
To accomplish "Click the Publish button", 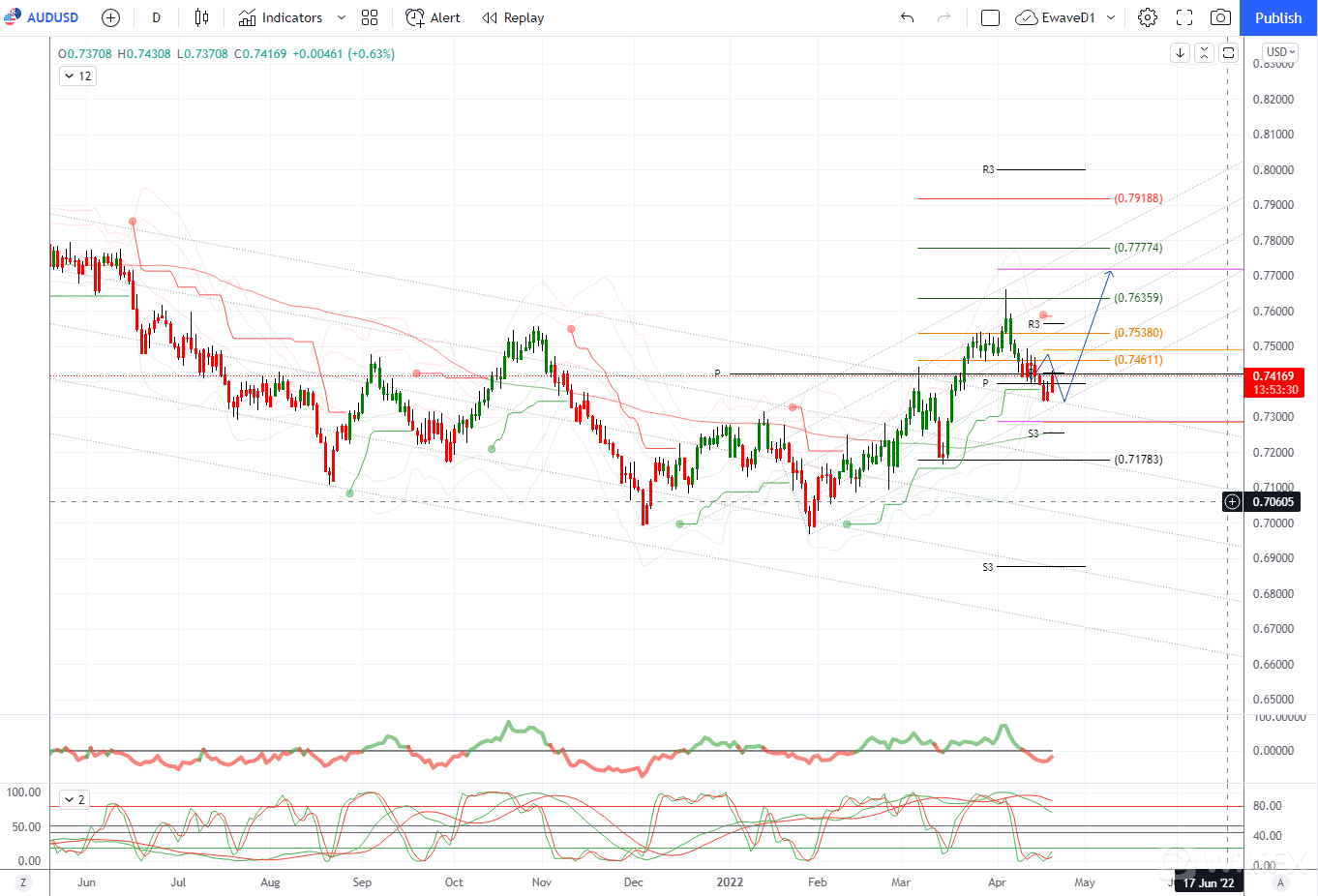I will click(1278, 17).
